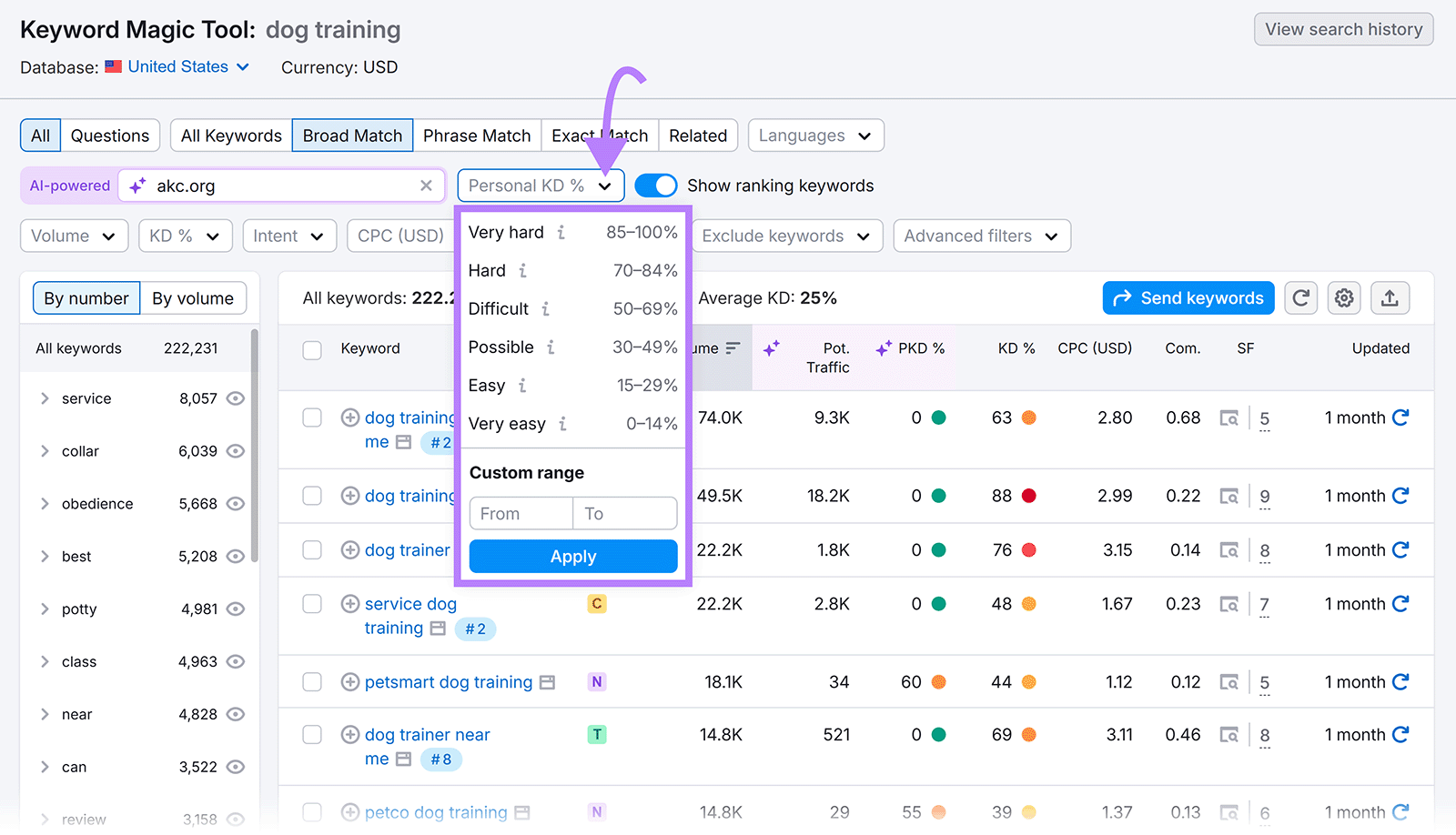
Task: Click the eye icon next to the service group
Action: click(x=236, y=397)
